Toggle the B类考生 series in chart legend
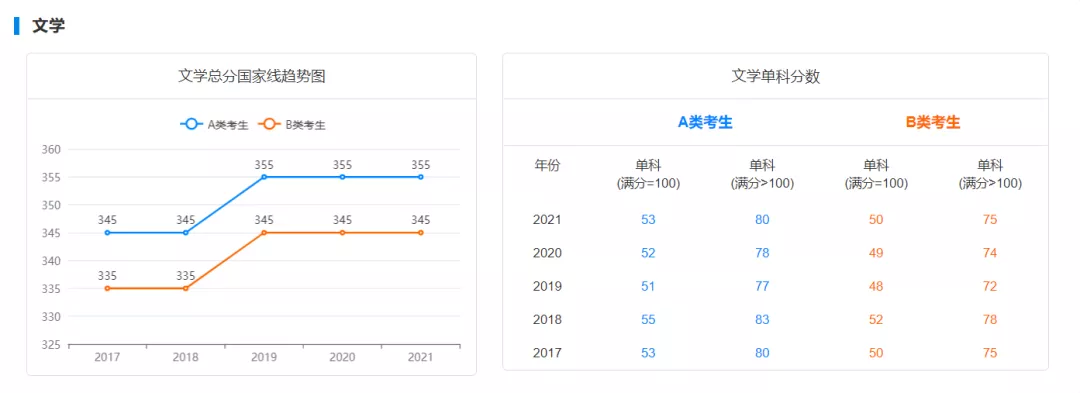Image resolution: width=1080 pixels, height=393 pixels. (x=292, y=125)
